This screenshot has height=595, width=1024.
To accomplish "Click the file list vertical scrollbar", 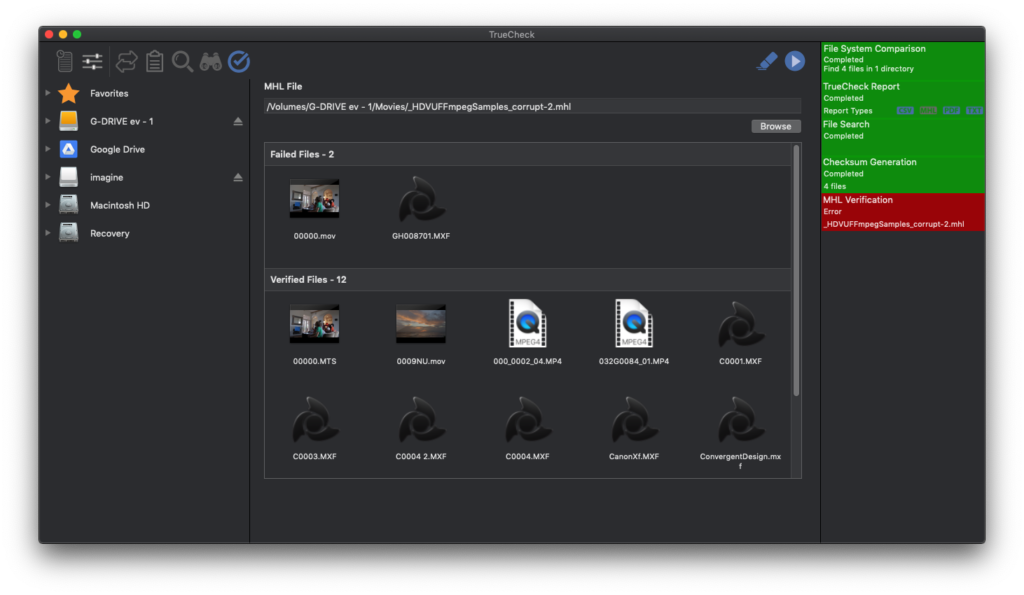I will coord(796,270).
